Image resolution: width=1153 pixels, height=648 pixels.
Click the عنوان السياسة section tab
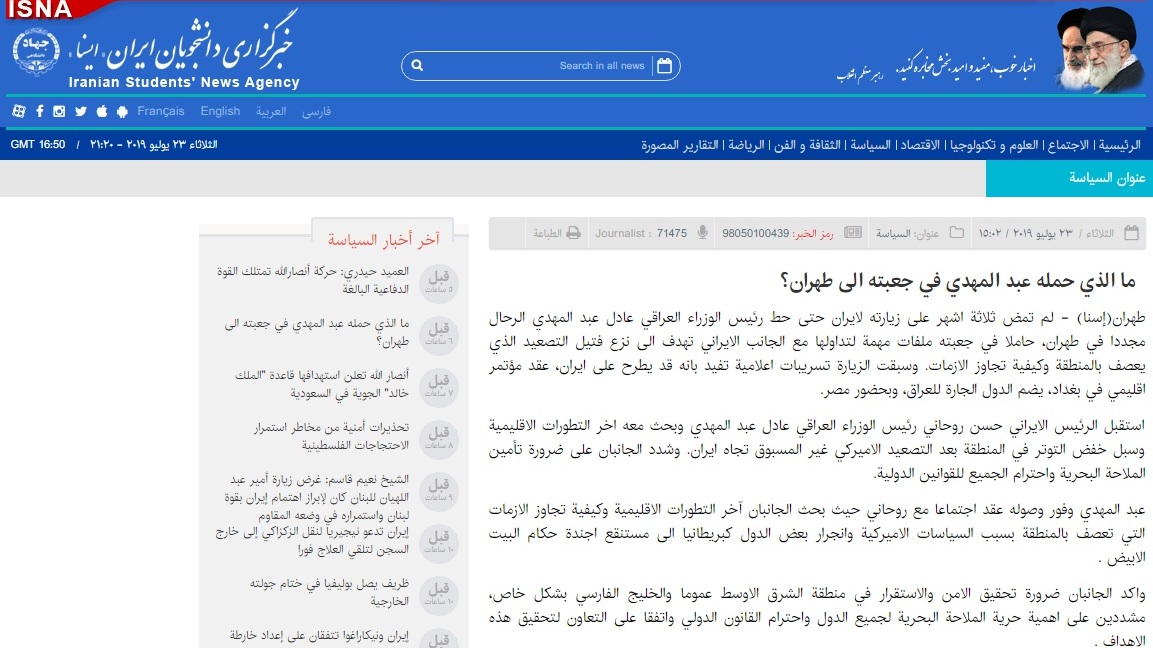point(1069,178)
